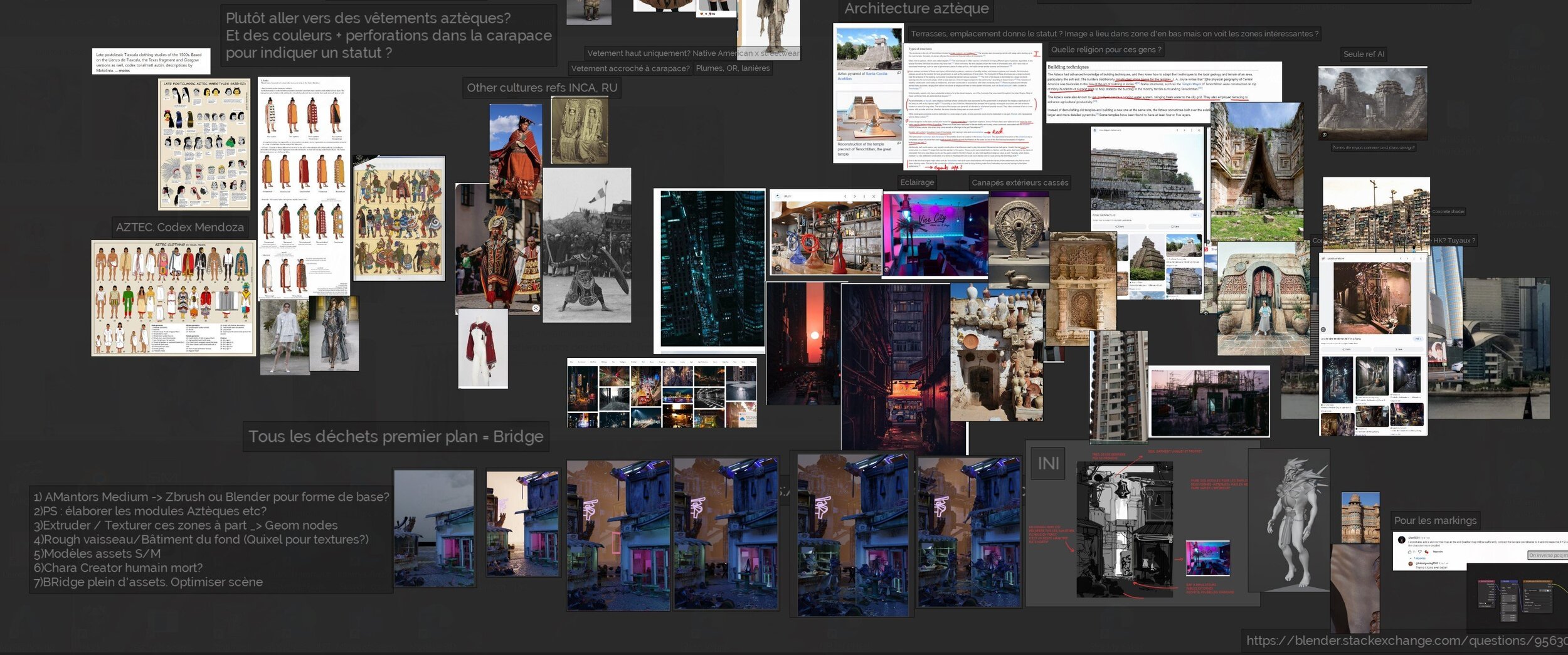
Task: Close the hookah bar image viewer
Action: tap(874, 196)
